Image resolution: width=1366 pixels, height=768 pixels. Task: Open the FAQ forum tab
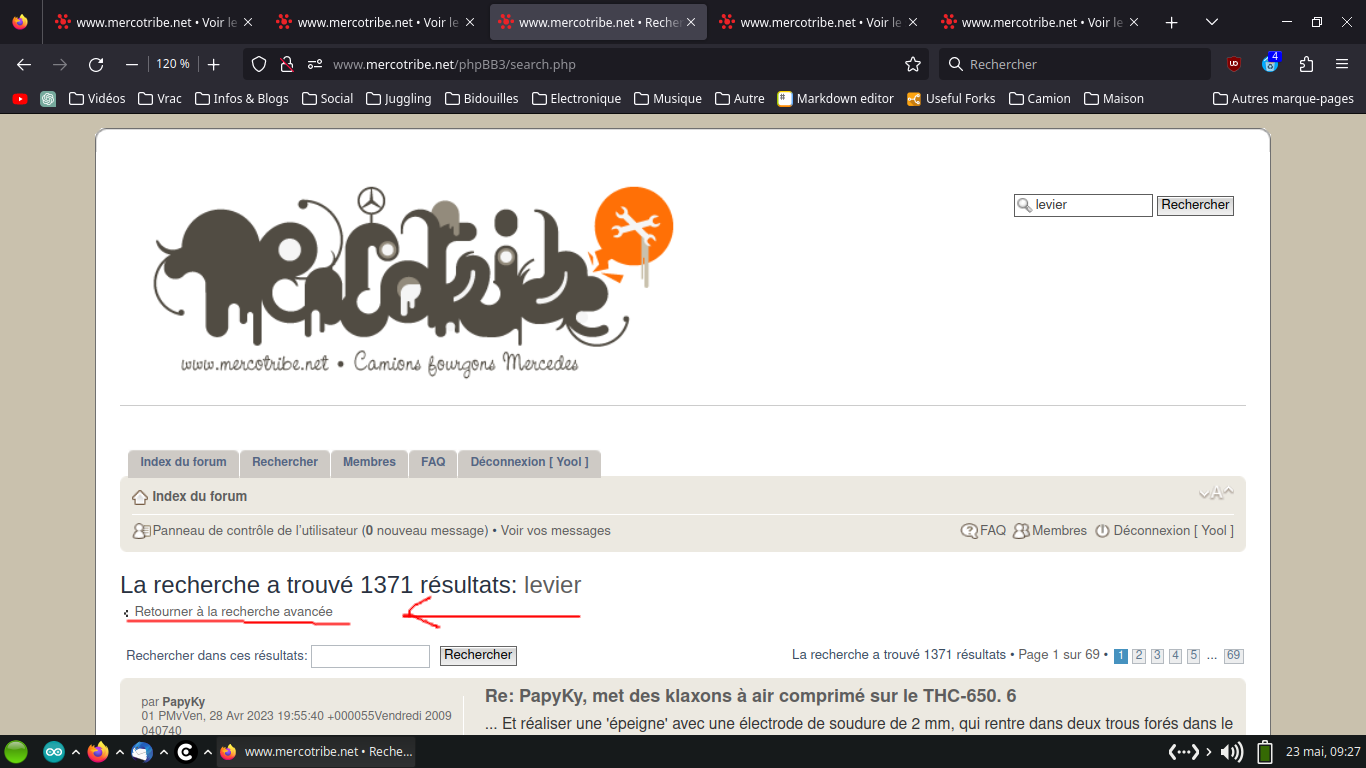[433, 462]
